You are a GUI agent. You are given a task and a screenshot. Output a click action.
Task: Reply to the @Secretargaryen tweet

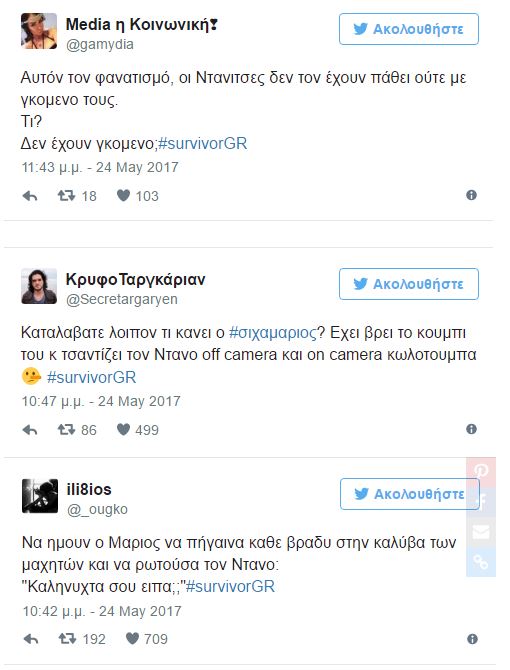(x=30, y=430)
